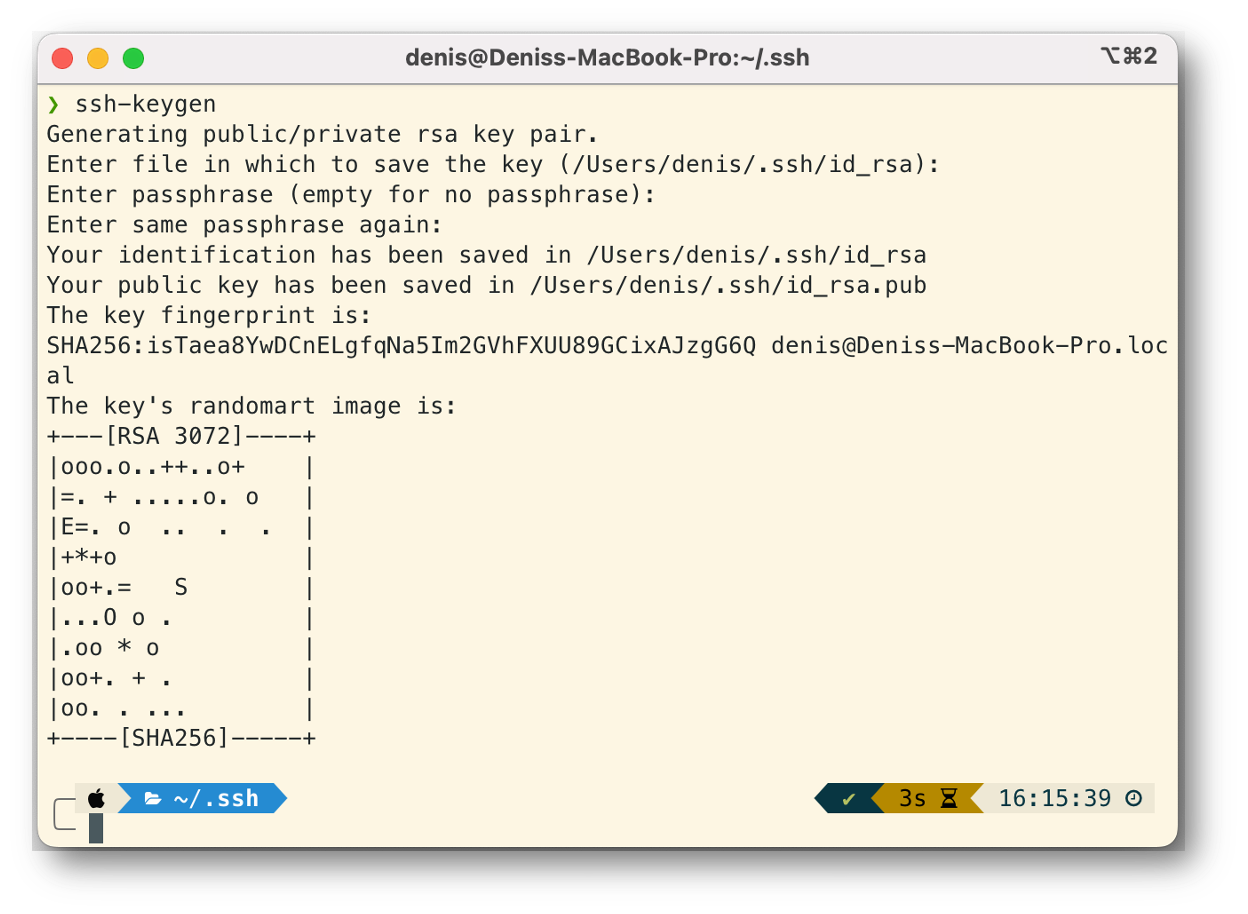Click the blinking cursor block
The height and width of the screenshot is (914, 1248).
click(96, 828)
